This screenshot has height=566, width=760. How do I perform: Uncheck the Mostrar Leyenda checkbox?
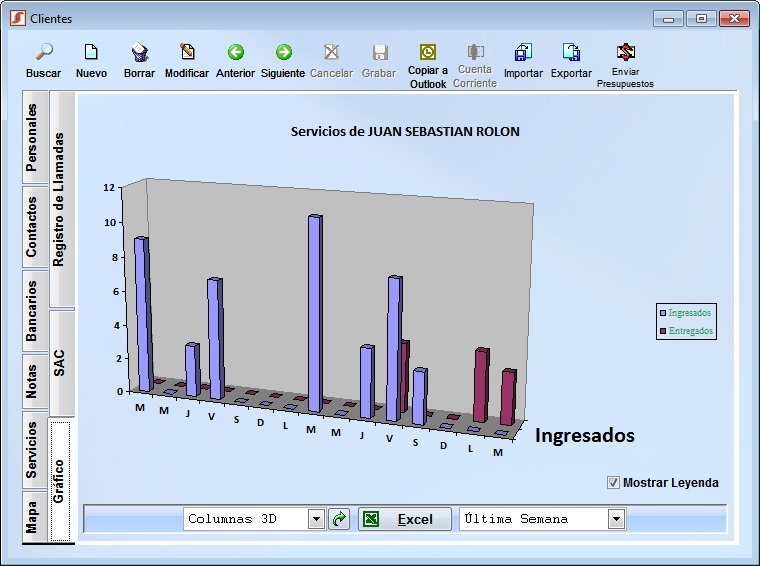point(614,483)
